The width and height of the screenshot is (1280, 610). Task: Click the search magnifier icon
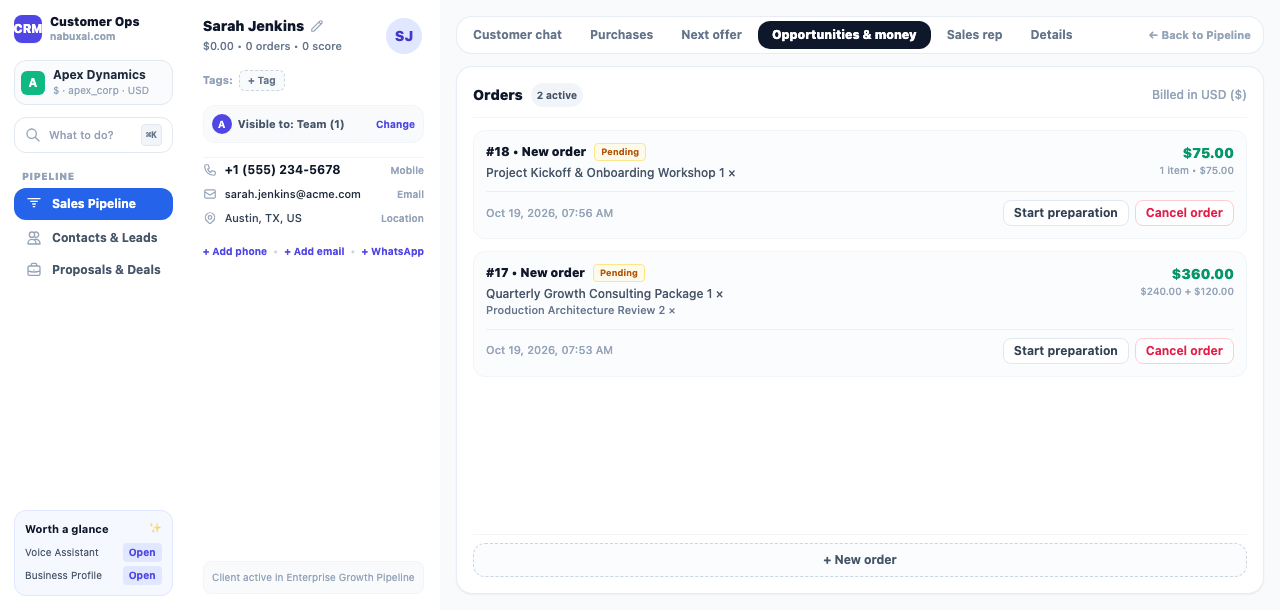click(33, 135)
